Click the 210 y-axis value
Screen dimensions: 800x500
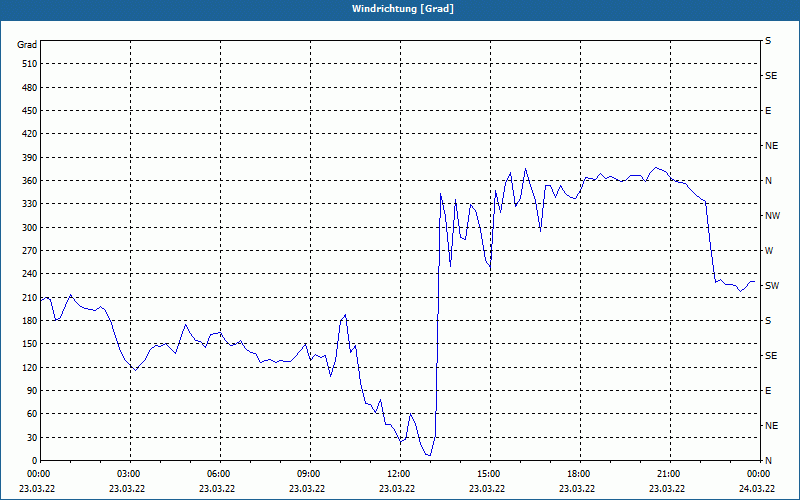tap(30, 297)
